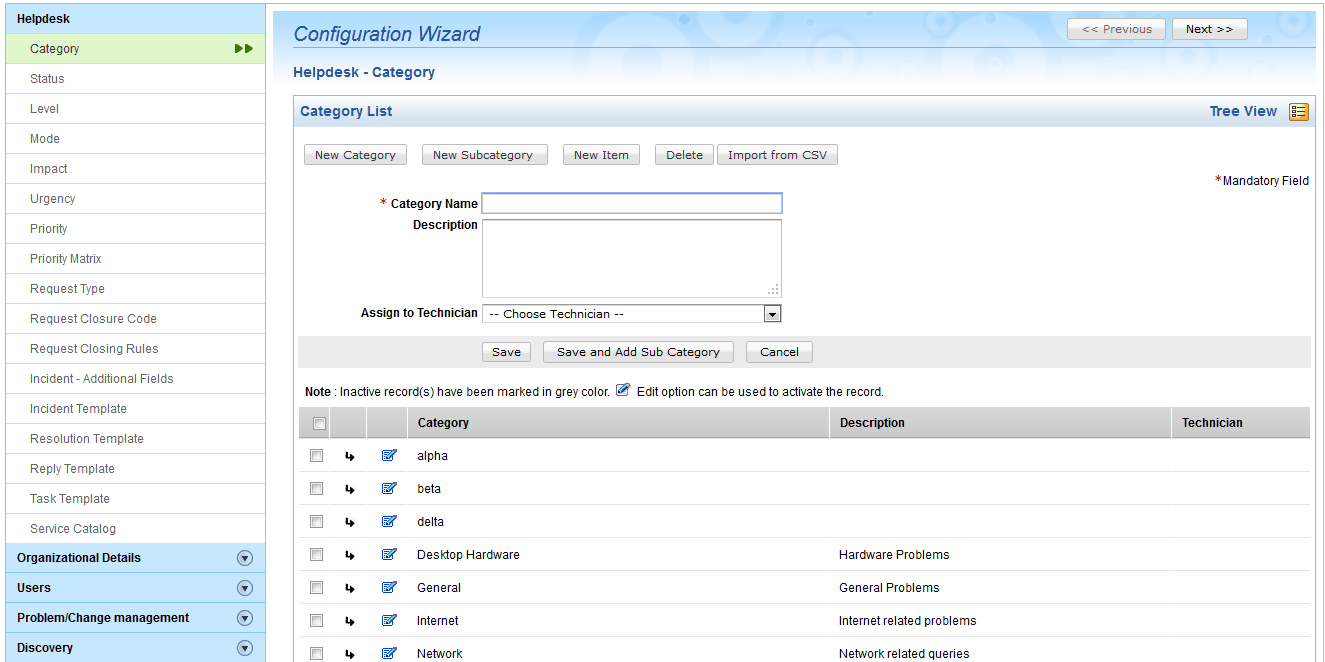Open the Tree View link
Screen dimensions: 1325x662
[1243, 112]
